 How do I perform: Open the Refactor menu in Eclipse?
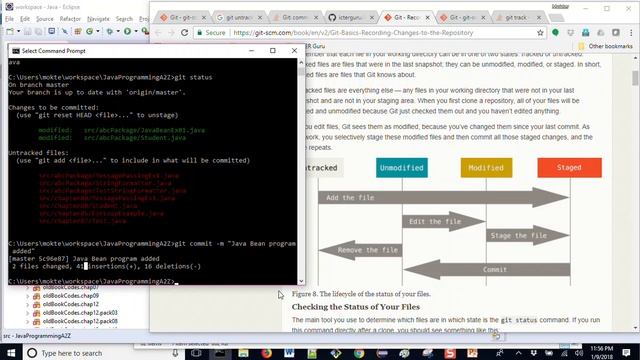tap(70, 19)
